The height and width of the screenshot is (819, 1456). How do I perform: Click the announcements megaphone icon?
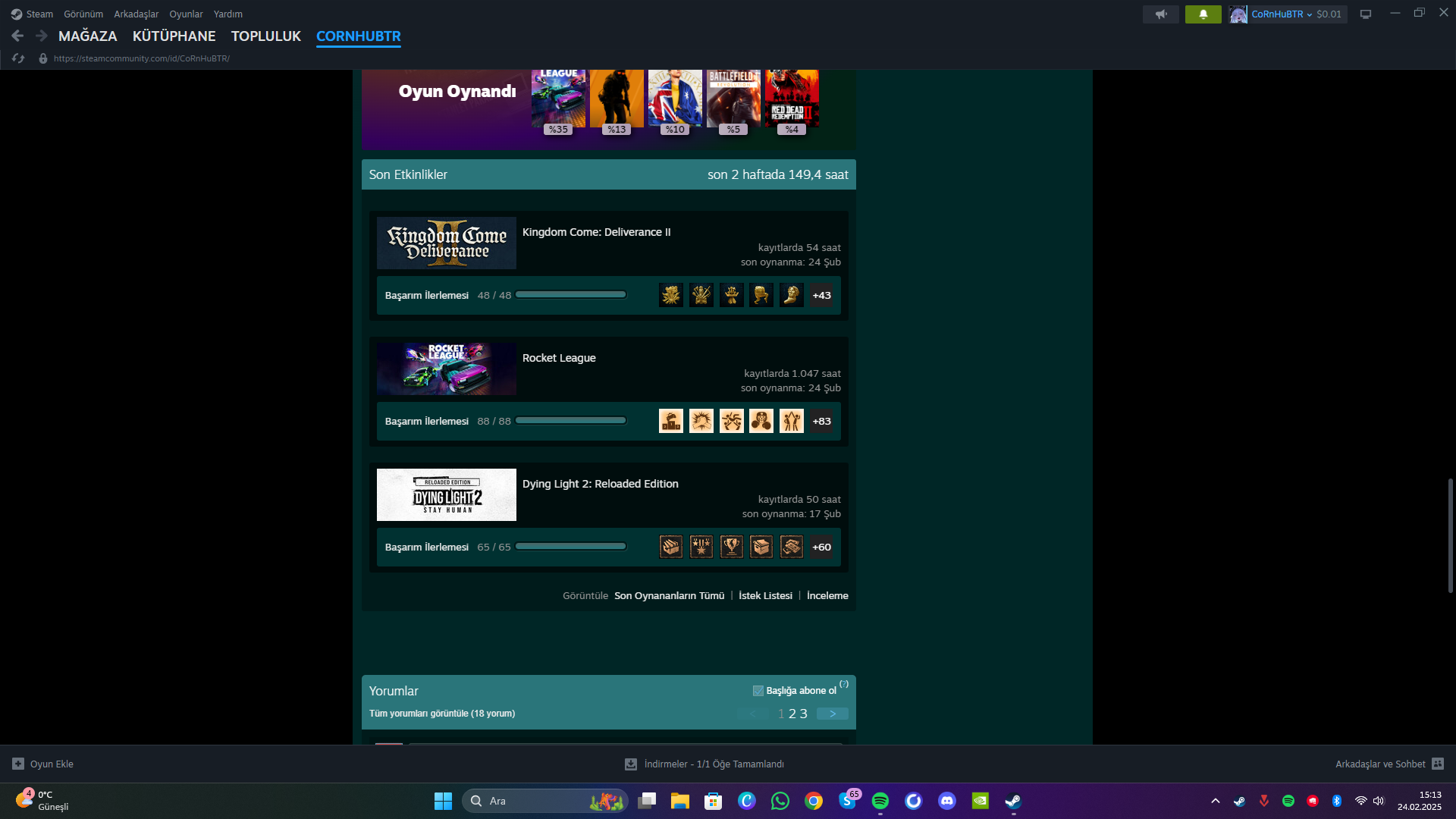[1160, 14]
